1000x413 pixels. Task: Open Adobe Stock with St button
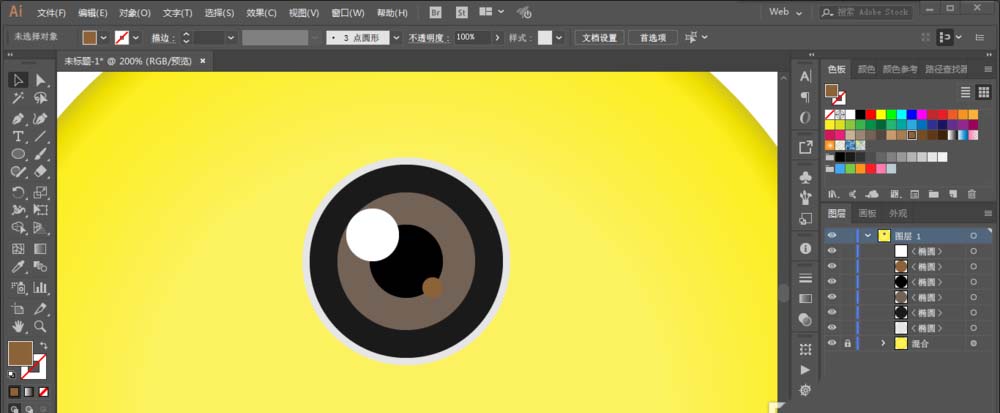click(x=460, y=12)
